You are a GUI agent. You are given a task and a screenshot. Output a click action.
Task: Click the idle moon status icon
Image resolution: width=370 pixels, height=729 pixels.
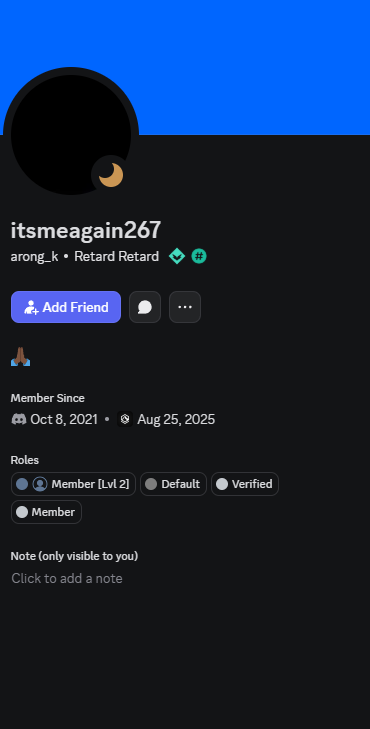111,175
